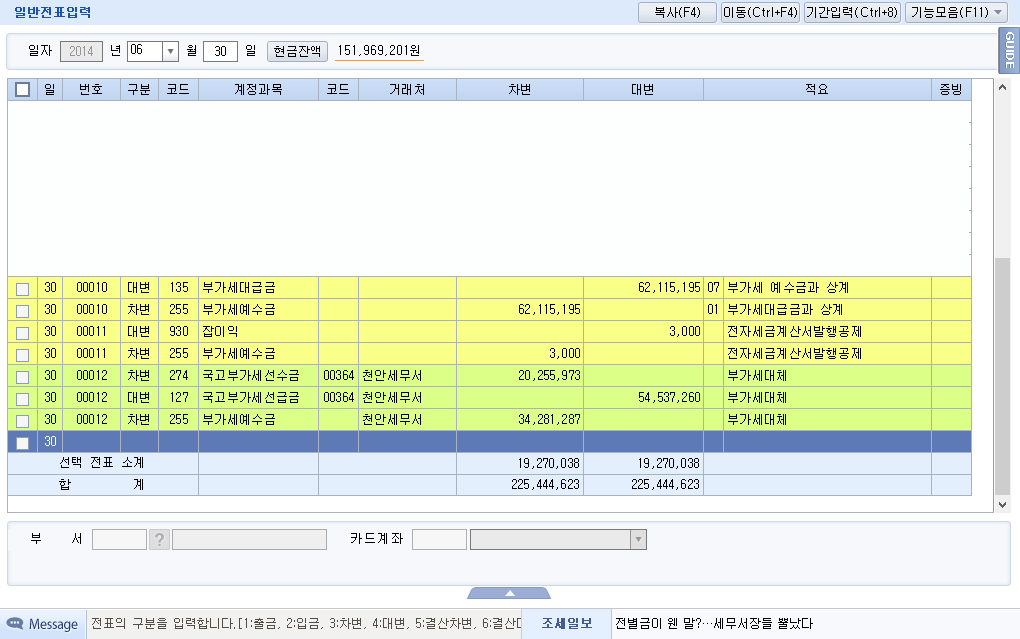Click the 일반전표입력 title
Screen dimensions: 1020x639
tap(53, 12)
